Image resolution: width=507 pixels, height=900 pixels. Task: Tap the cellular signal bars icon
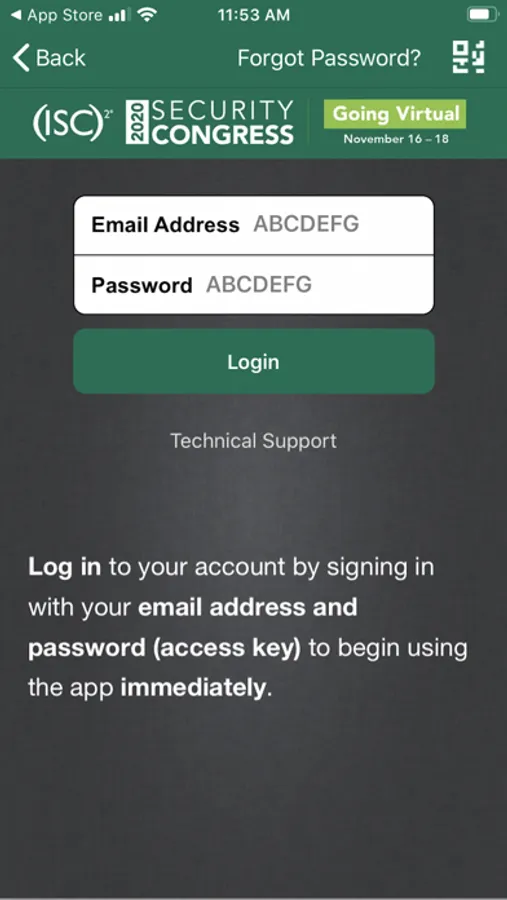tap(119, 15)
